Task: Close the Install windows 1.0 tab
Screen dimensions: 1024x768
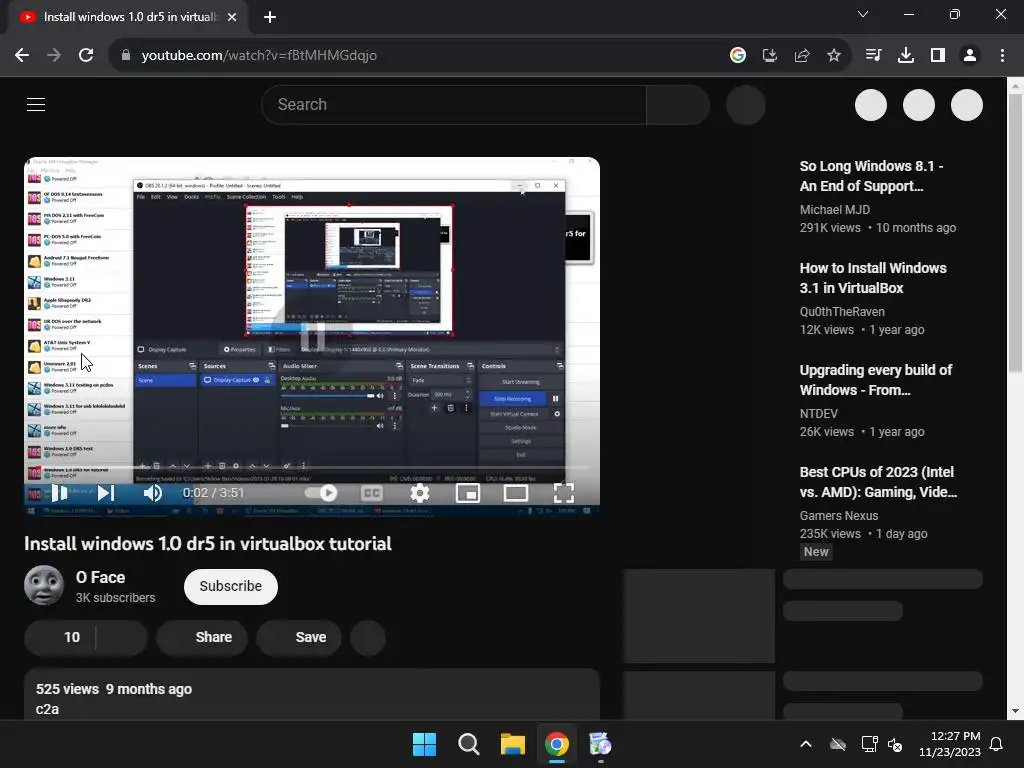Action: click(232, 18)
